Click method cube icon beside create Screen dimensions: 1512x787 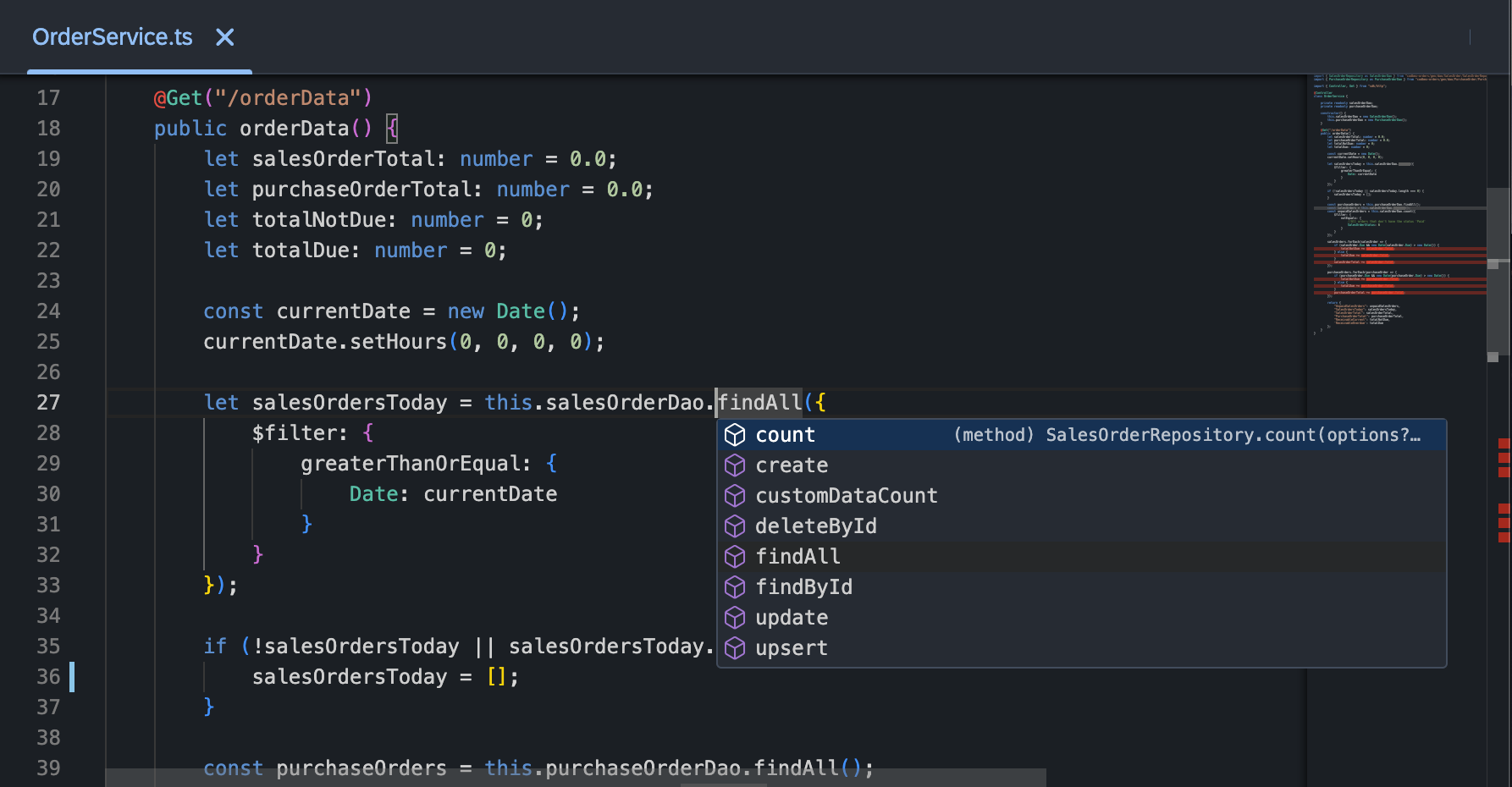[735, 465]
